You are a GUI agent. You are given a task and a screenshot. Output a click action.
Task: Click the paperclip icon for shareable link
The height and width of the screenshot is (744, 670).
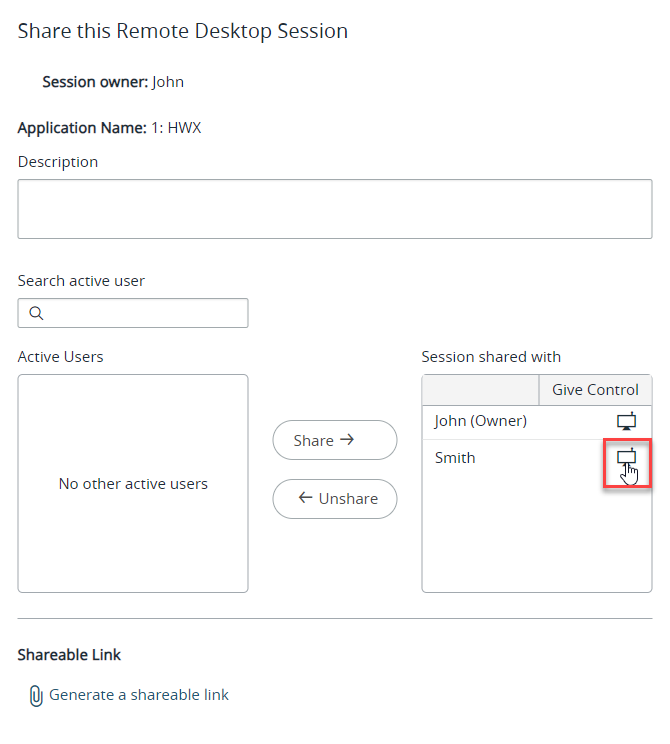36,695
